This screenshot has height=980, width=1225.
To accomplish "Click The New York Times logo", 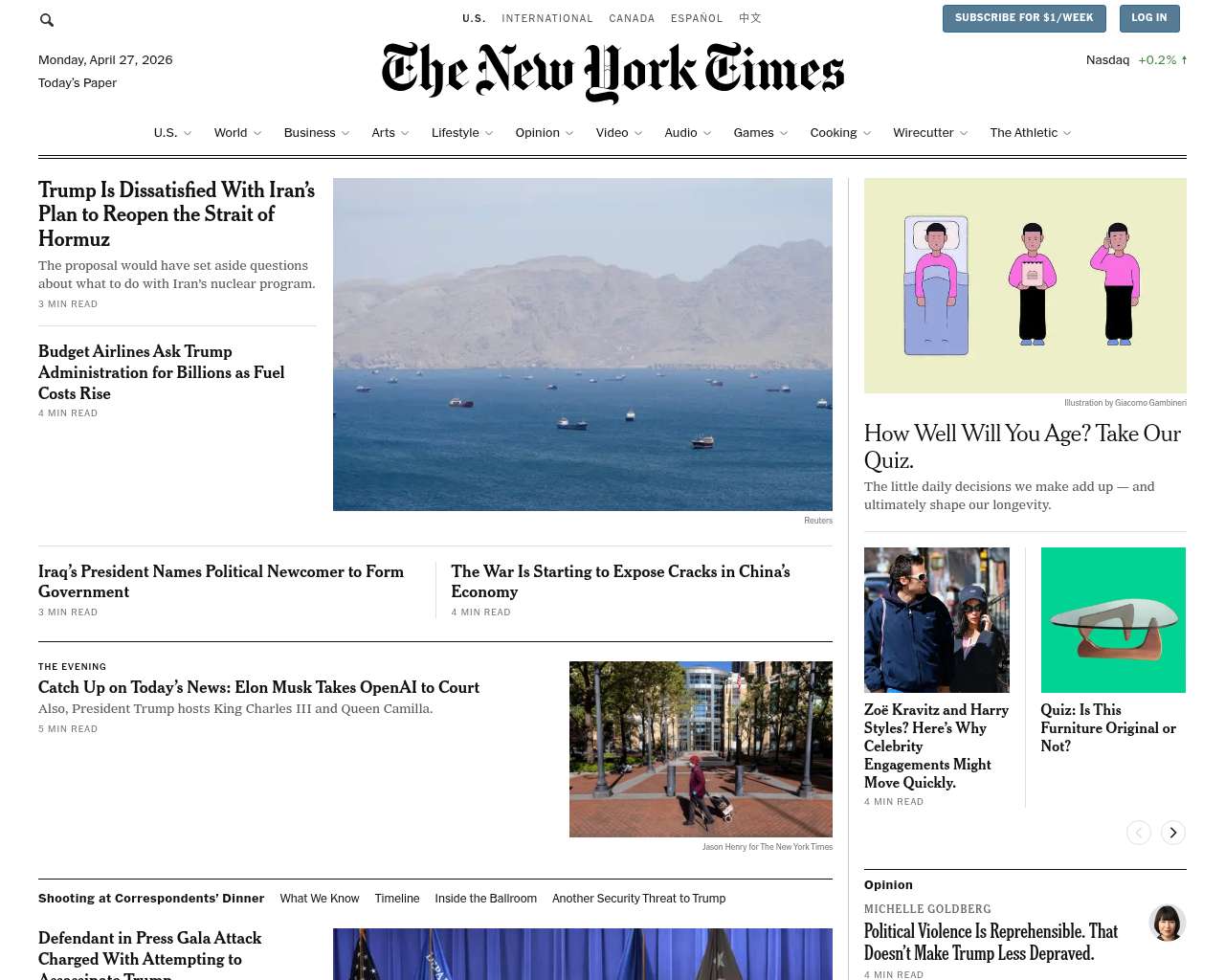I will pyautogui.click(x=612, y=72).
